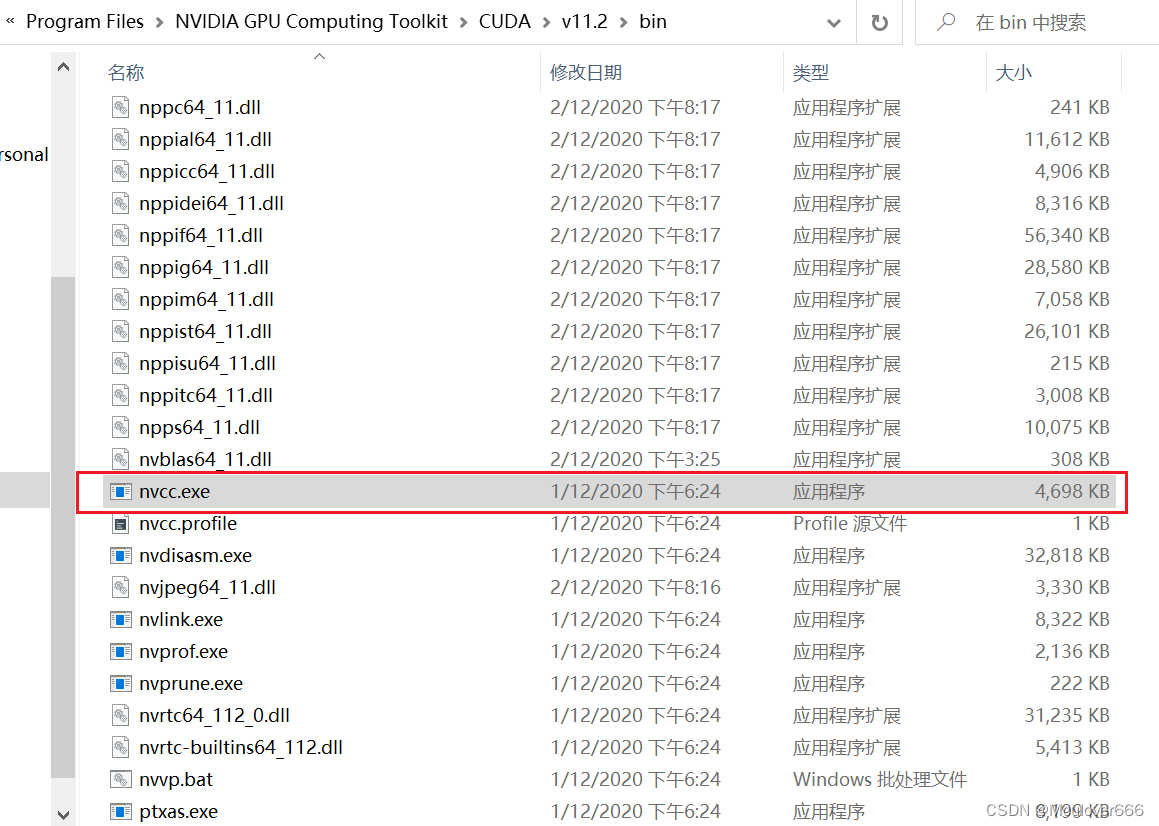The image size is (1159, 826).
Task: Go to the CUDA breadcrumb folder
Action: click(x=505, y=22)
